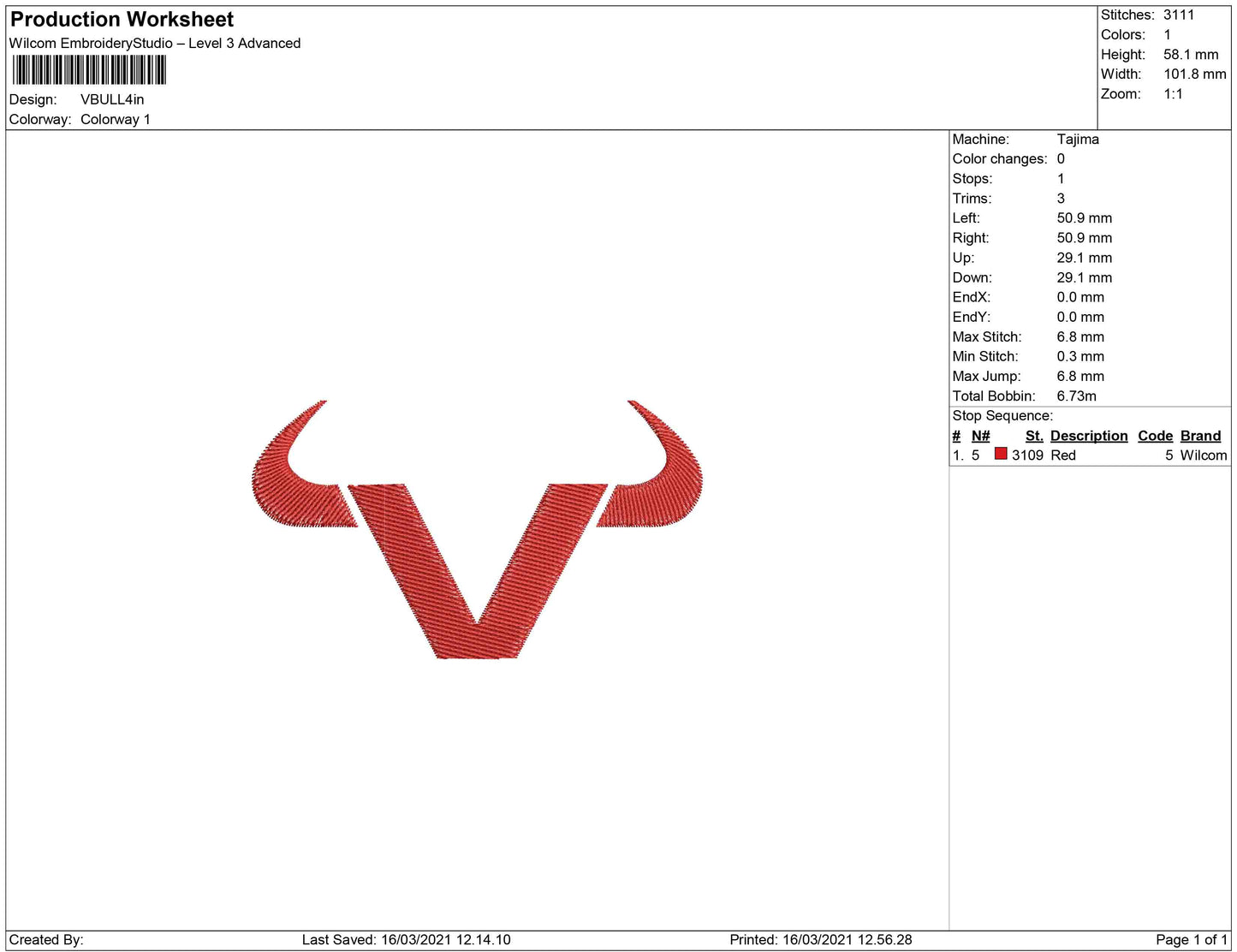Click the 'Brand' column header
The height and width of the screenshot is (952, 1237).
(1200, 436)
